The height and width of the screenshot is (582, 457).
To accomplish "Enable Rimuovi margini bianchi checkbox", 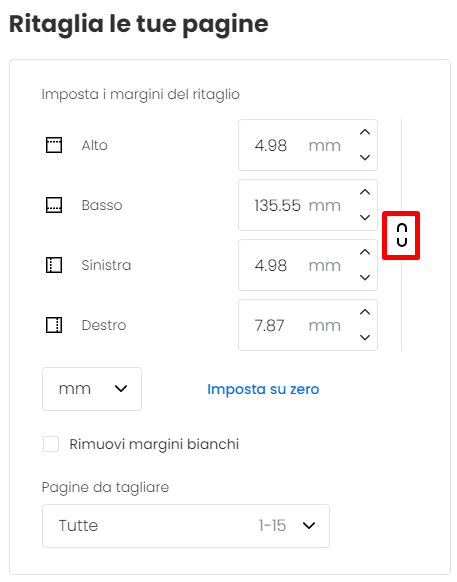I will click(x=51, y=444).
